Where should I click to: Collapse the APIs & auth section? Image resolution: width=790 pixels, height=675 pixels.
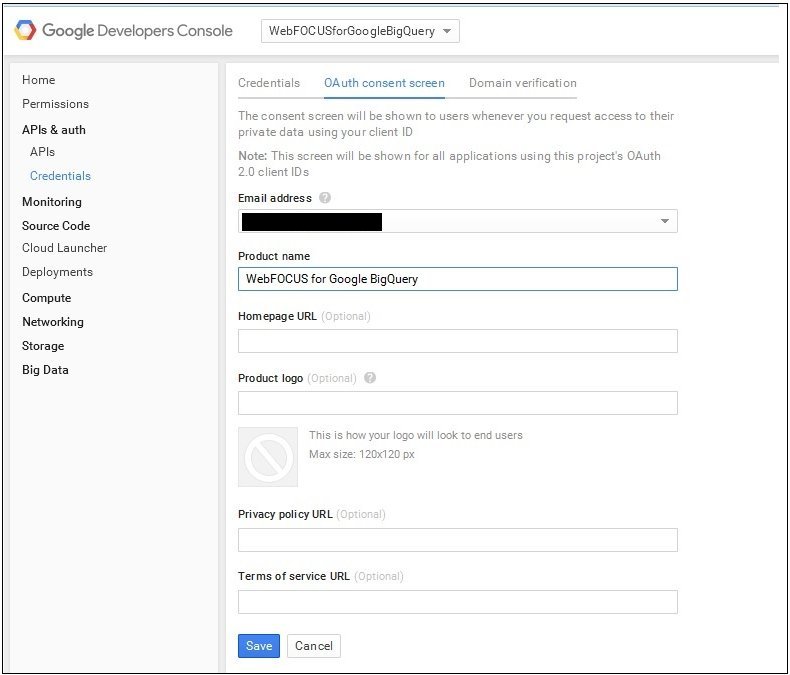tap(54, 130)
